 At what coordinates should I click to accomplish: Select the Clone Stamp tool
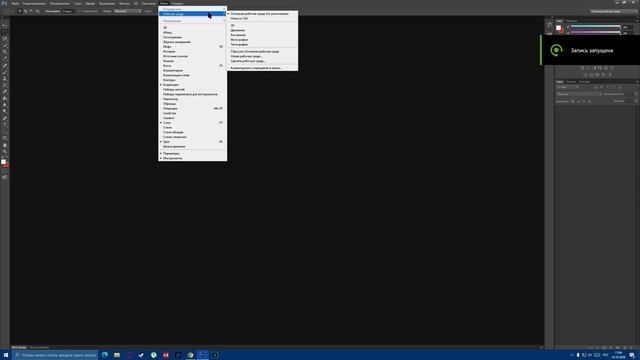point(5,78)
